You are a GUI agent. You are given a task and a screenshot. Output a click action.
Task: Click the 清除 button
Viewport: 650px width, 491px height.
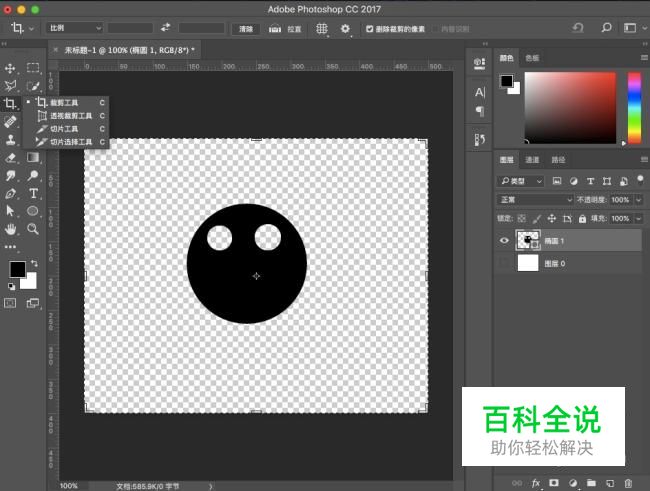tap(245, 29)
